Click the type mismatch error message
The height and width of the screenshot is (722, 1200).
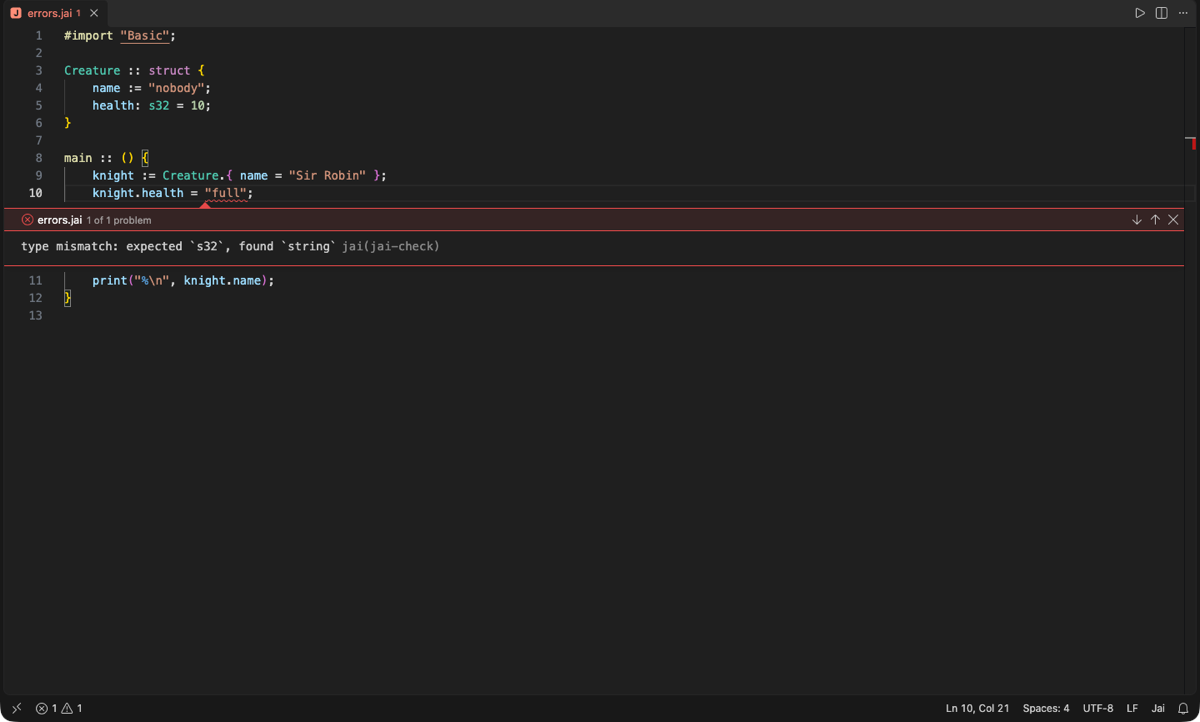pyautogui.click(x=178, y=246)
